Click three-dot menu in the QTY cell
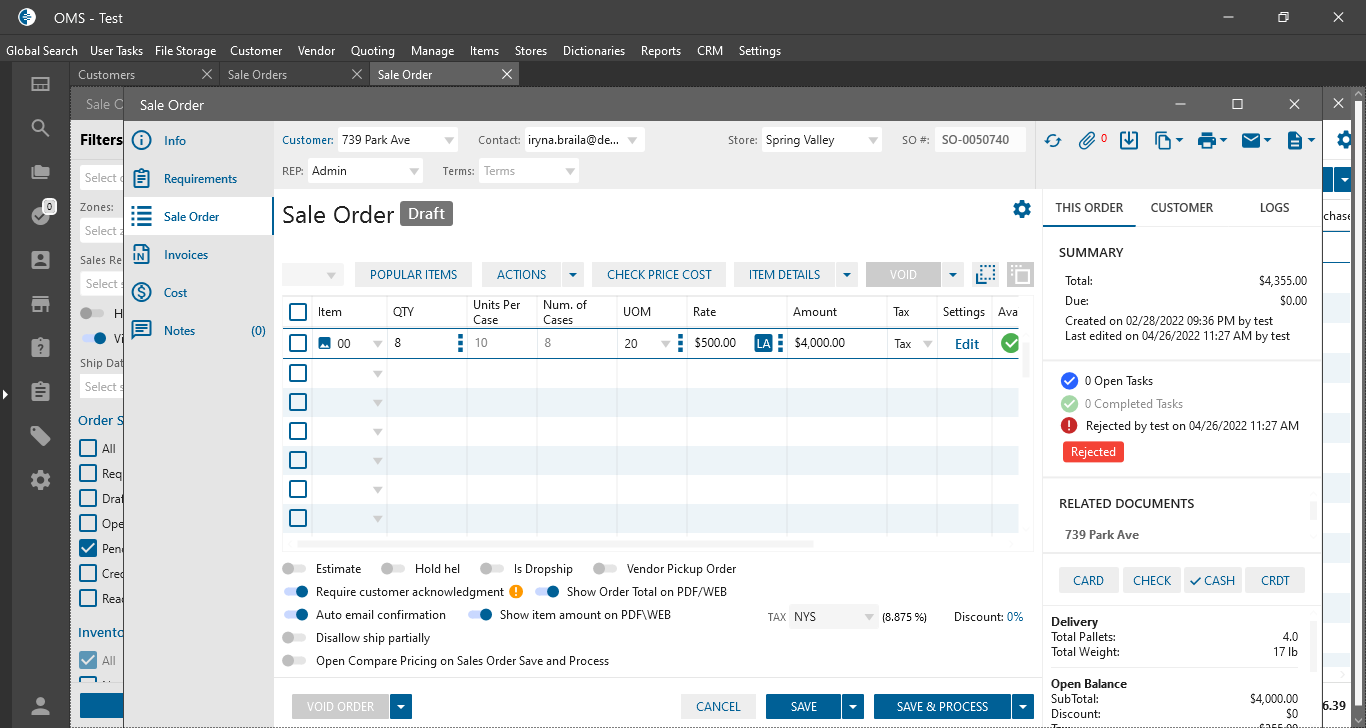Viewport: 1366px width, 728px height. tap(460, 343)
